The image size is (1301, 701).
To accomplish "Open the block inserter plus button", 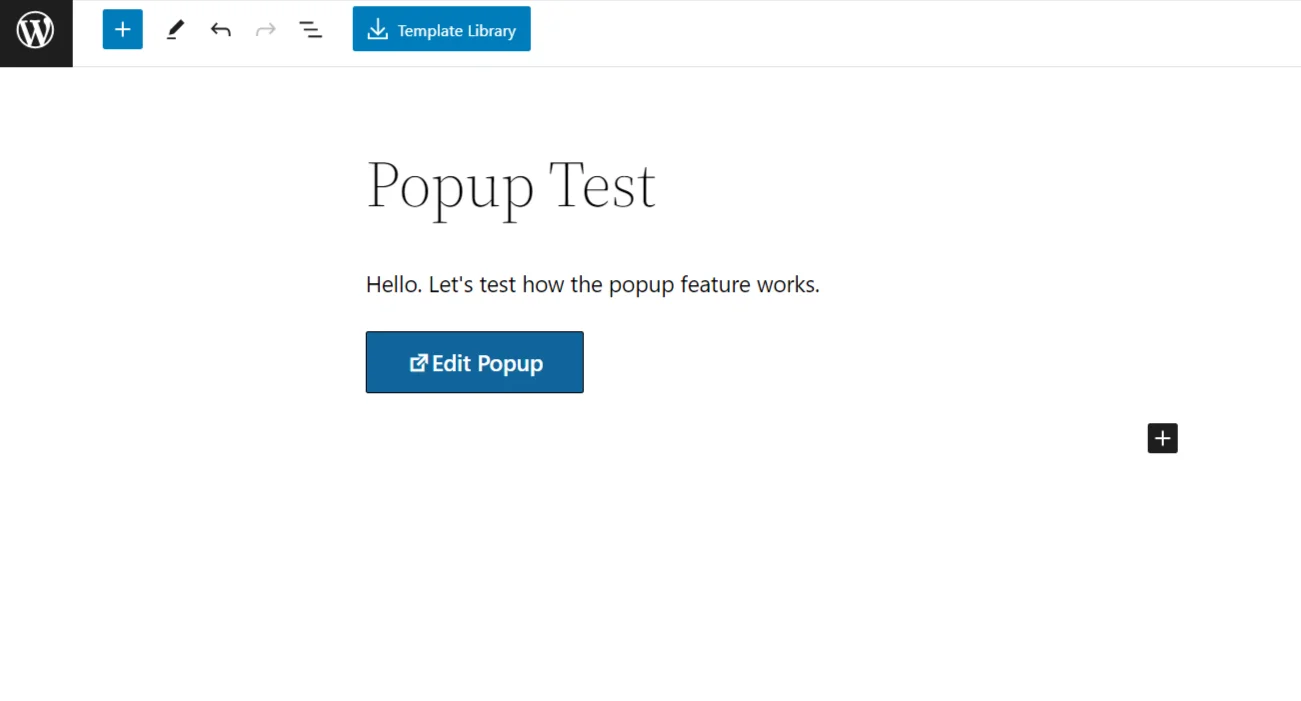I will tap(123, 30).
